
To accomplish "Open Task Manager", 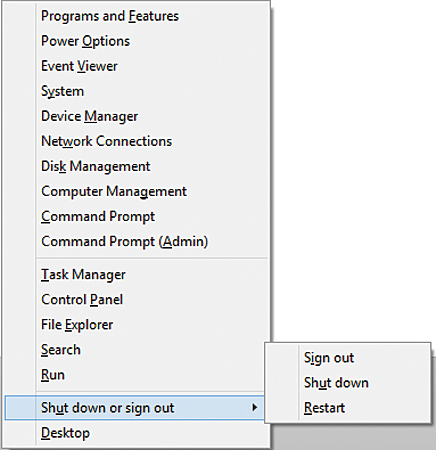I will [x=83, y=275].
